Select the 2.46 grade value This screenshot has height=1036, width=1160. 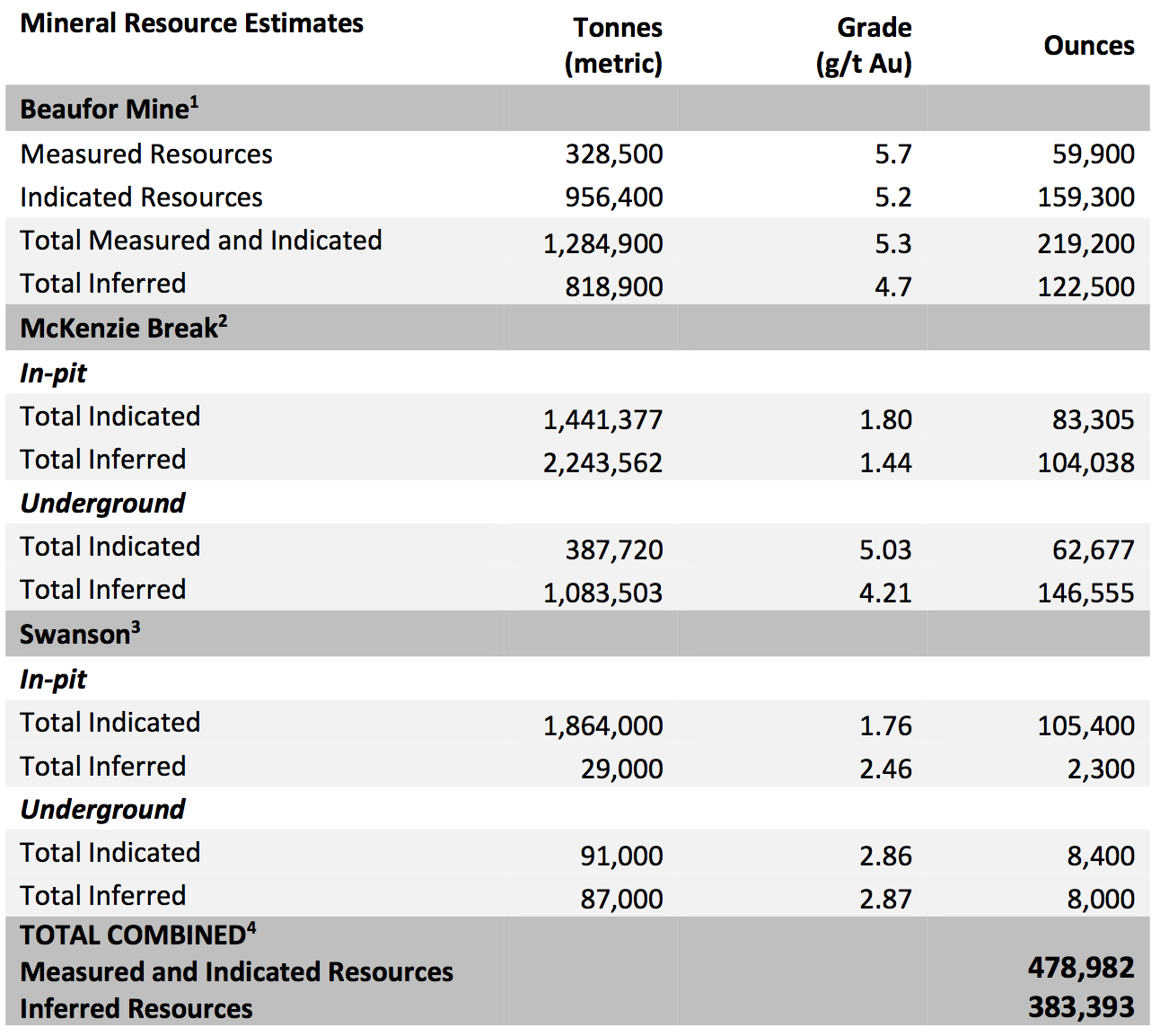885,768
